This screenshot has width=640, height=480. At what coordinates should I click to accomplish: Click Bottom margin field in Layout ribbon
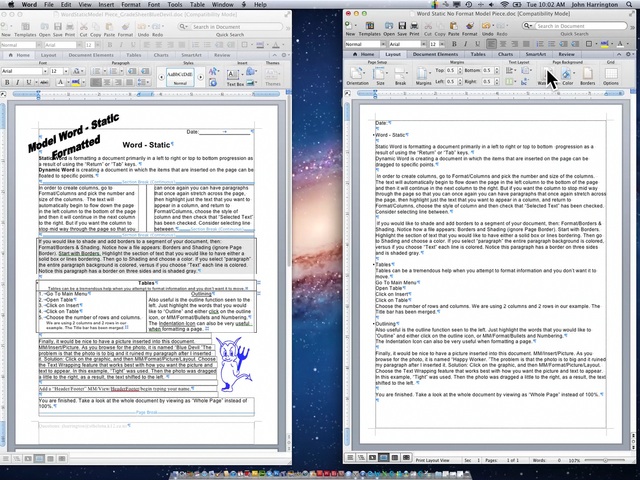pyautogui.click(x=487, y=71)
